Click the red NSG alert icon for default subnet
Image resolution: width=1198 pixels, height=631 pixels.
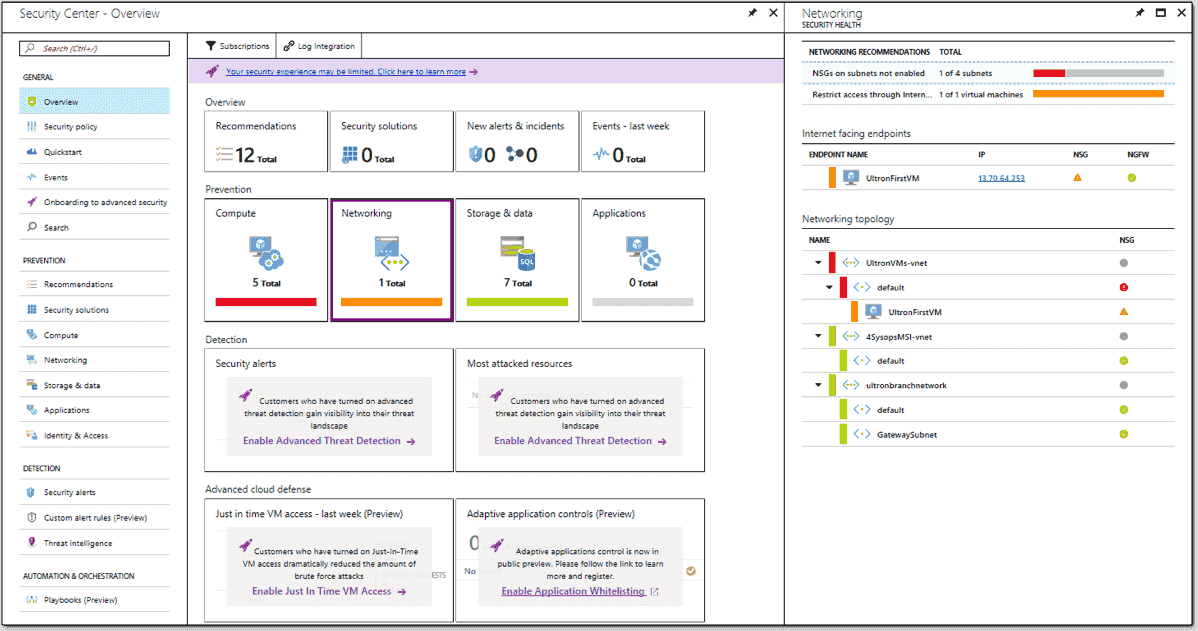pos(1124,287)
